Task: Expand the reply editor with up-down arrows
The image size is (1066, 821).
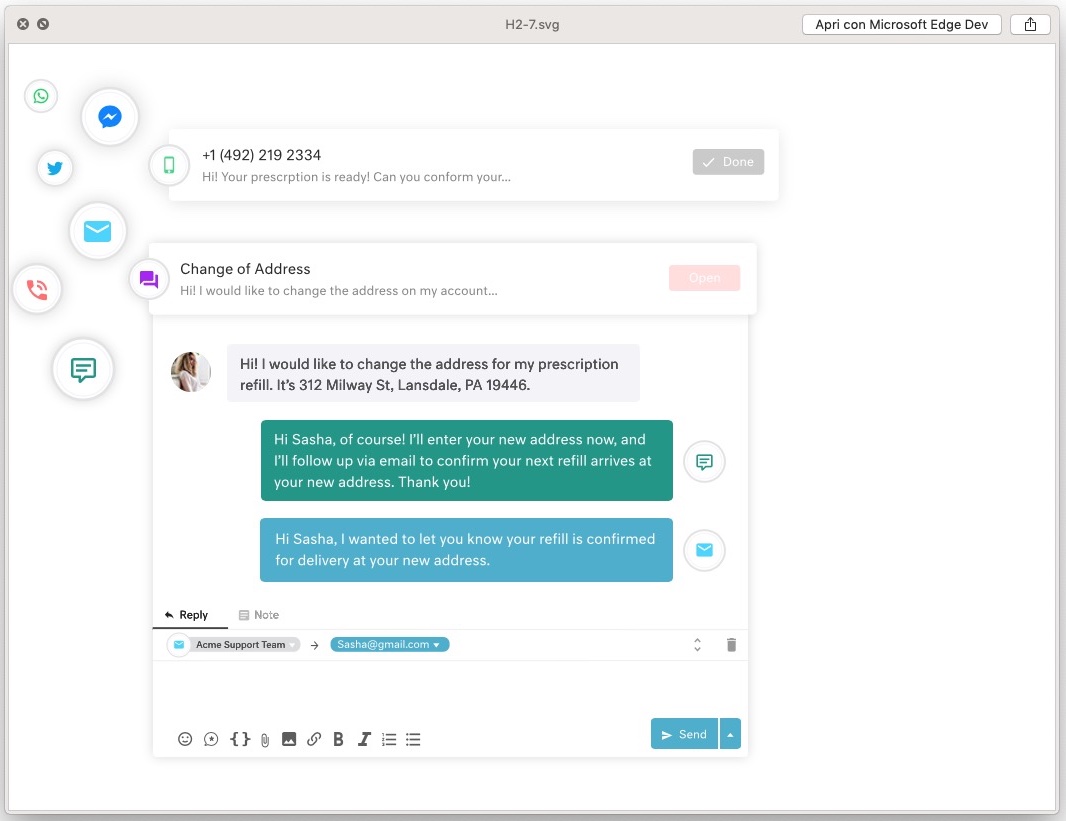Action: click(698, 645)
